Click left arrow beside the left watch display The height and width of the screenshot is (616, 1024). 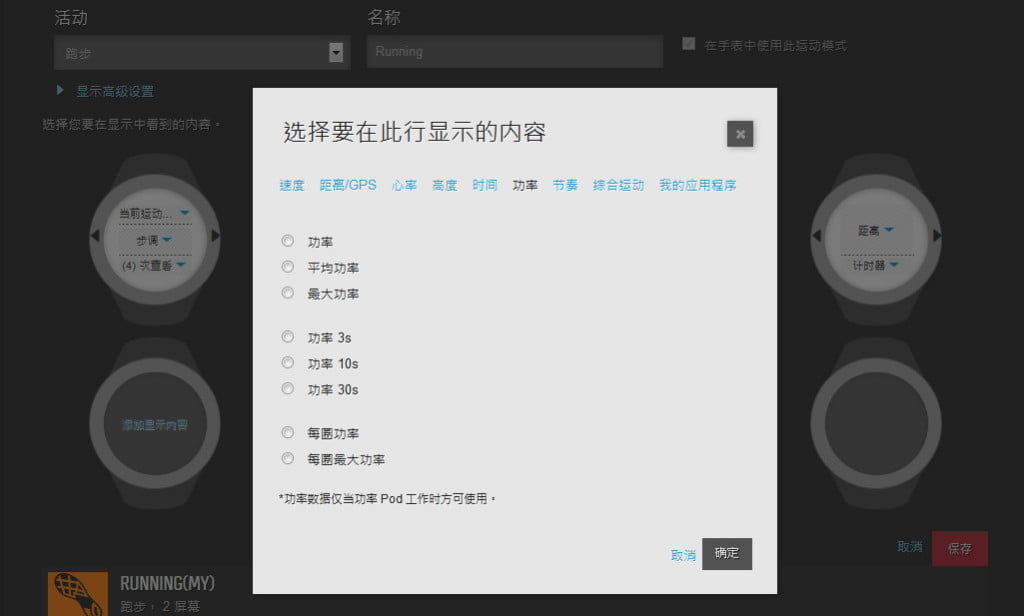[x=96, y=236]
